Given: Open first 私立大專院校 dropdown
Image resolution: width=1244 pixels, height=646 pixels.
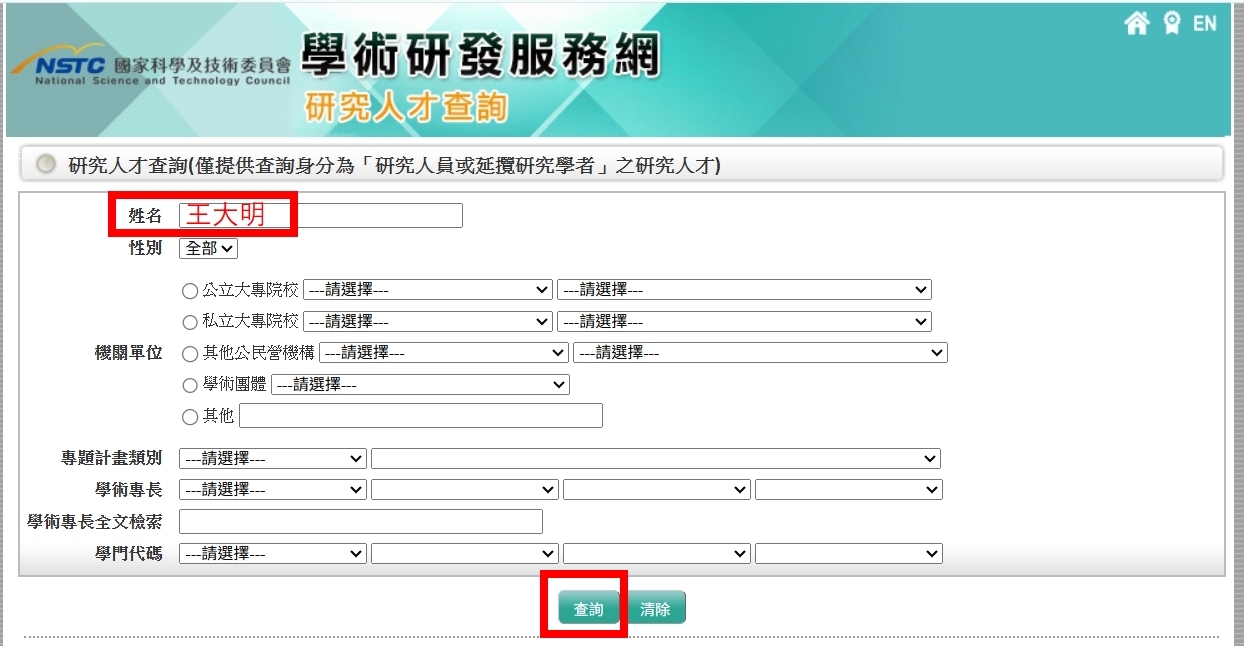Looking at the screenshot, I should pos(428,322).
